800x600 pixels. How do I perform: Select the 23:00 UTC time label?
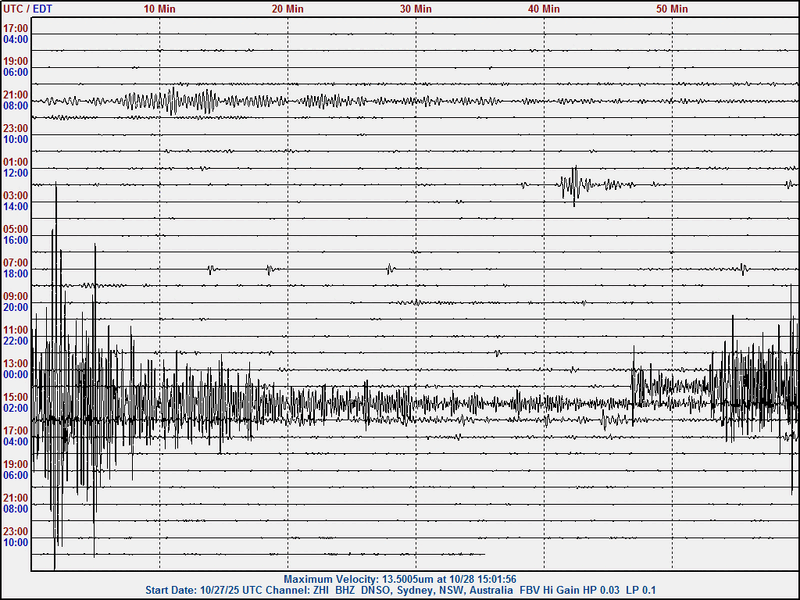(14, 128)
